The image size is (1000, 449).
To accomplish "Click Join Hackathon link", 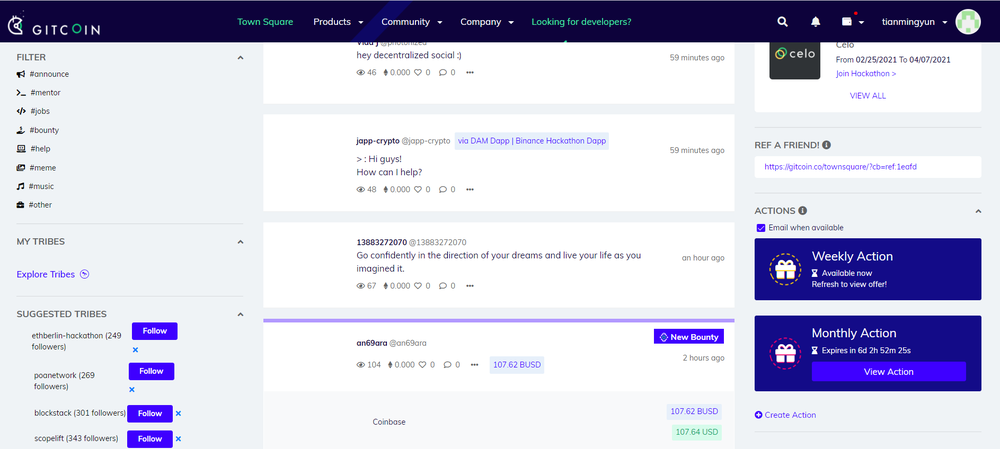I will 866,73.
